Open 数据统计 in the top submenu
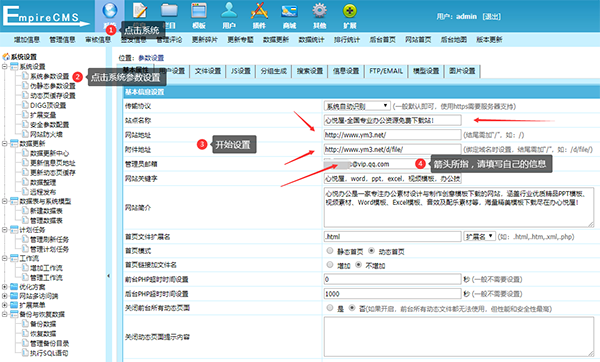600x362 pixels. (311, 39)
